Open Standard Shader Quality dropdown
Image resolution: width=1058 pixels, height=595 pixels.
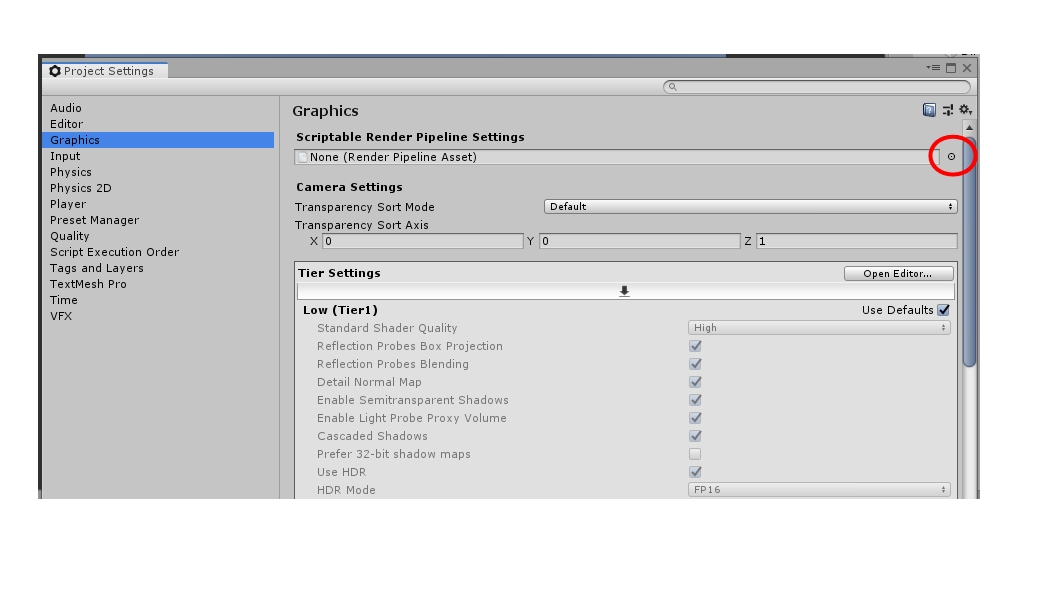pyautogui.click(x=819, y=328)
